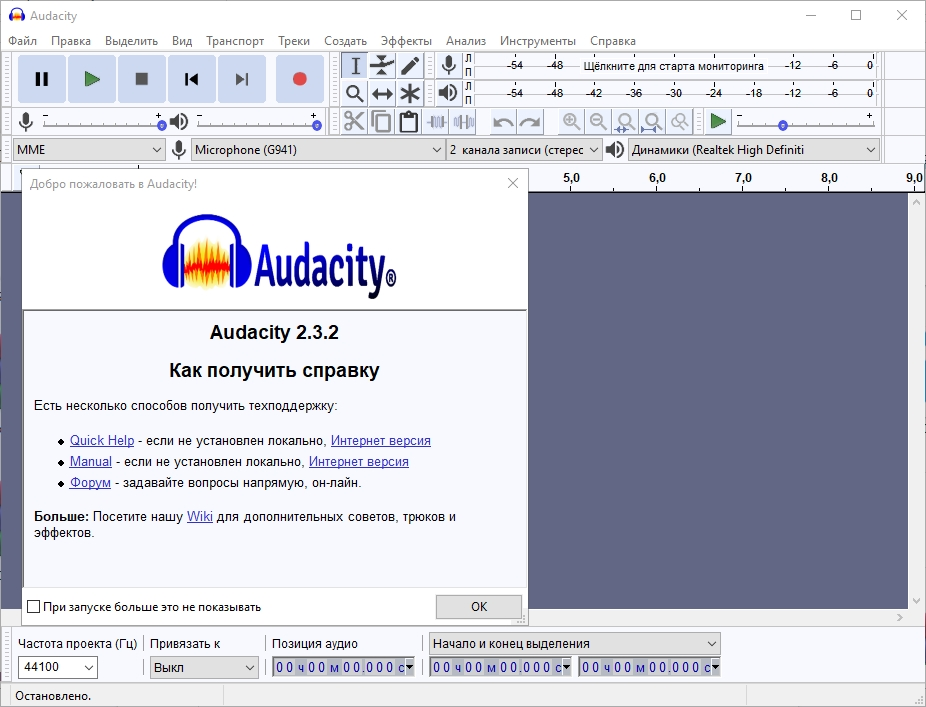Open the Привязать к Выкл dropdown
Viewport: 926px width, 707px height.
pos(204,668)
